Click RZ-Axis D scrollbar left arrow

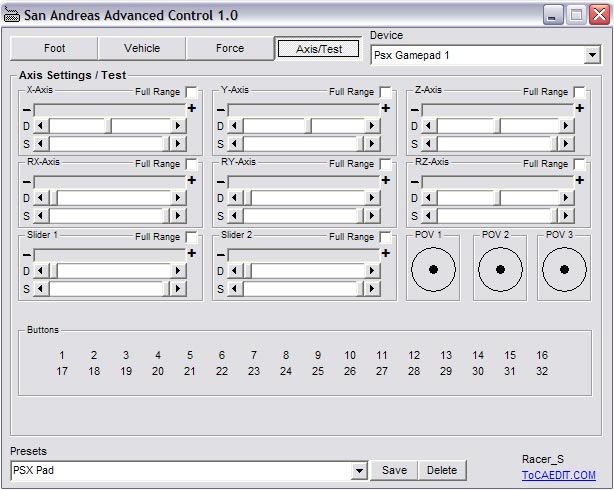tap(429, 198)
